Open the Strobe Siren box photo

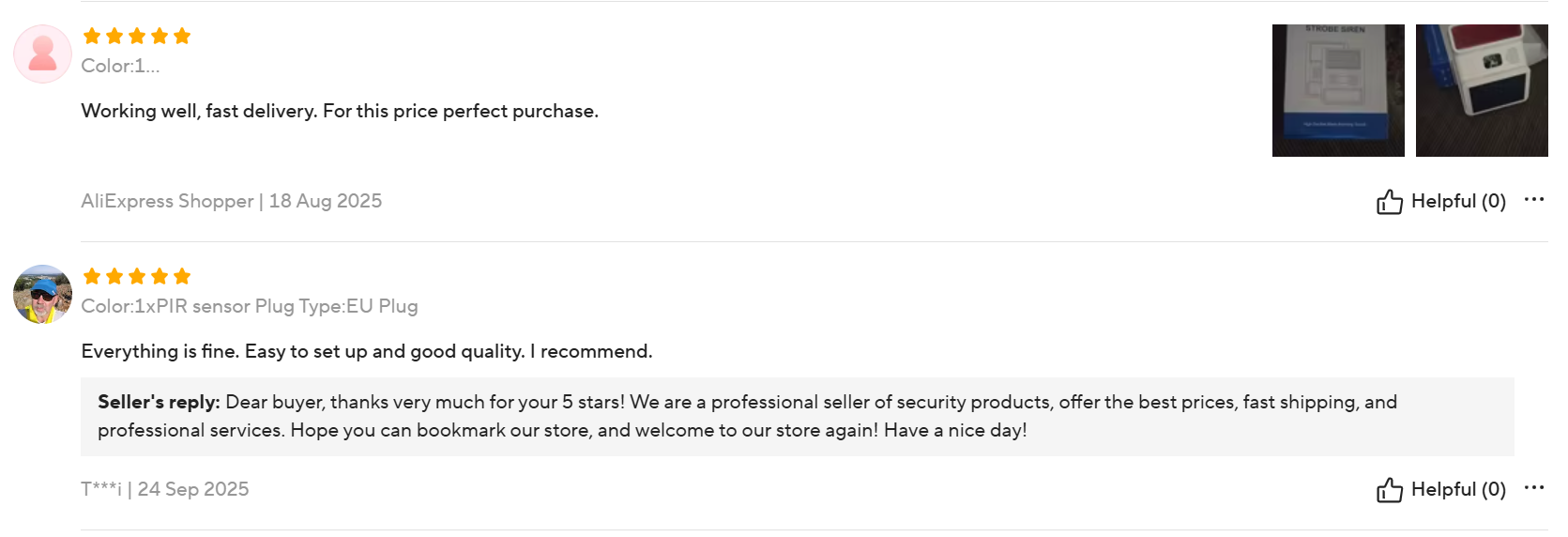pyautogui.click(x=1338, y=90)
